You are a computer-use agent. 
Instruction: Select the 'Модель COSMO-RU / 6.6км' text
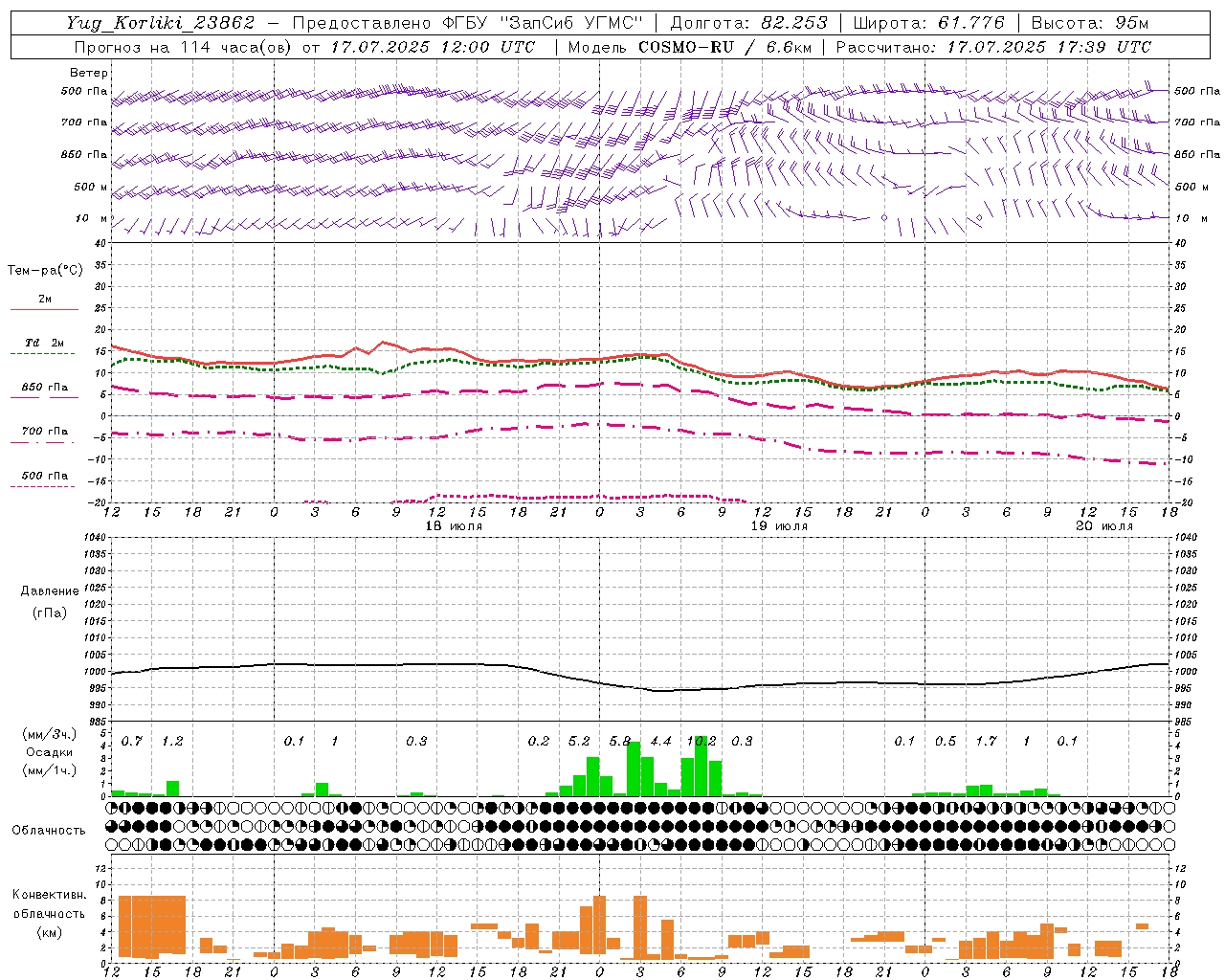click(690, 47)
